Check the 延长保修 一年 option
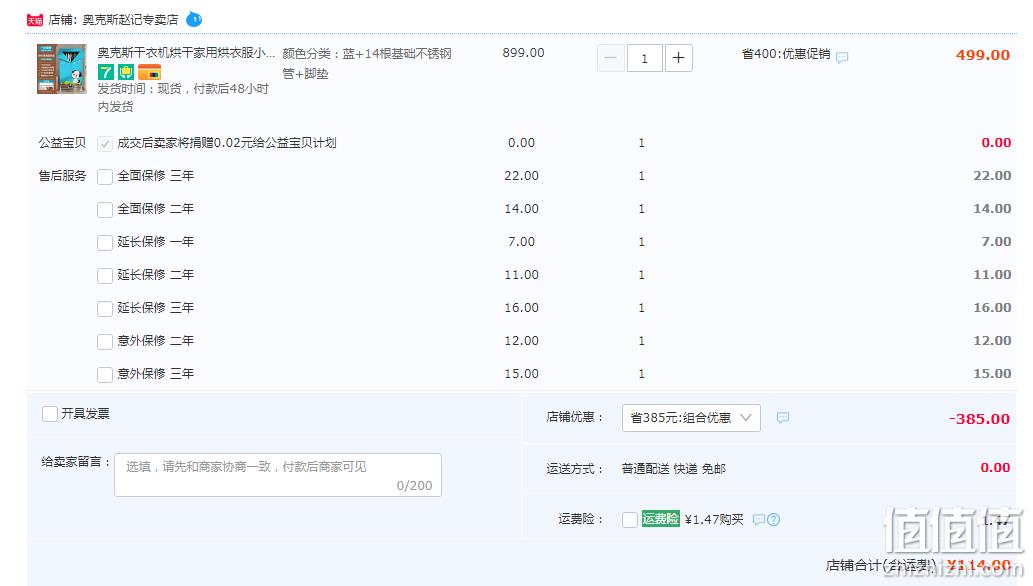 105,243
